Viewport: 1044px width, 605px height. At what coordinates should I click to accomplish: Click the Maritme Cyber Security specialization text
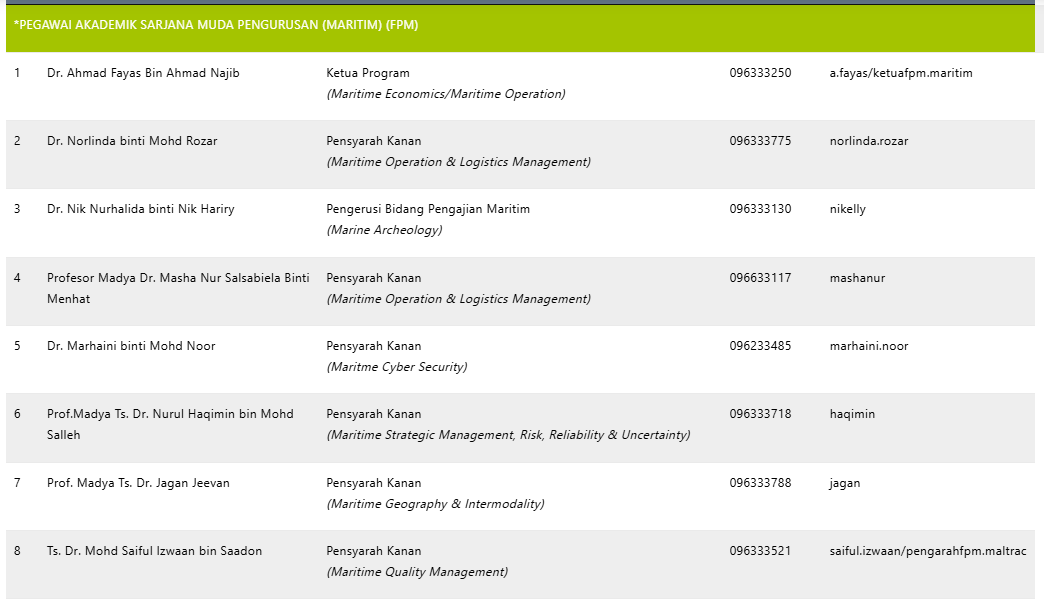click(397, 367)
